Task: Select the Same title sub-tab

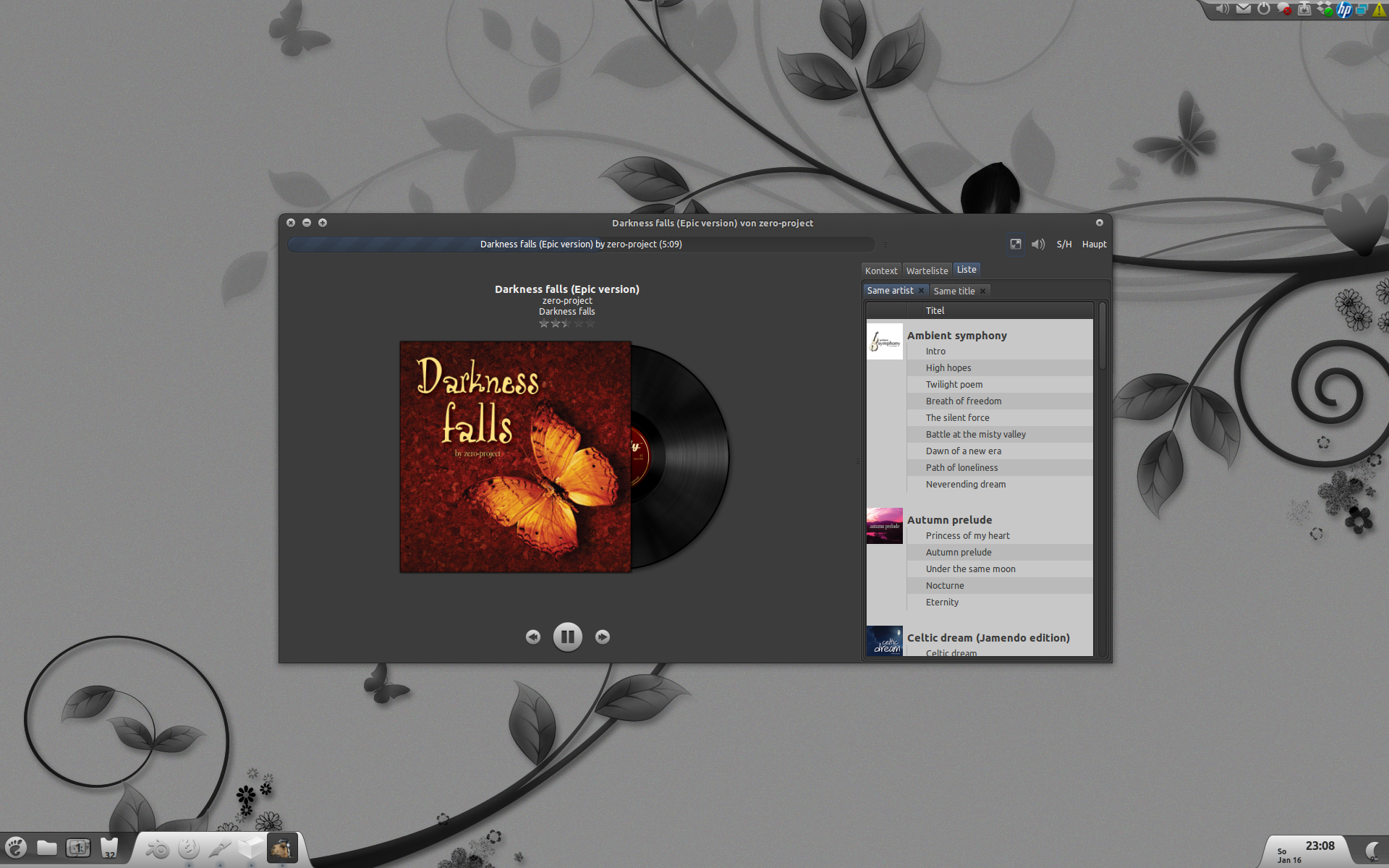Action: 954,291
